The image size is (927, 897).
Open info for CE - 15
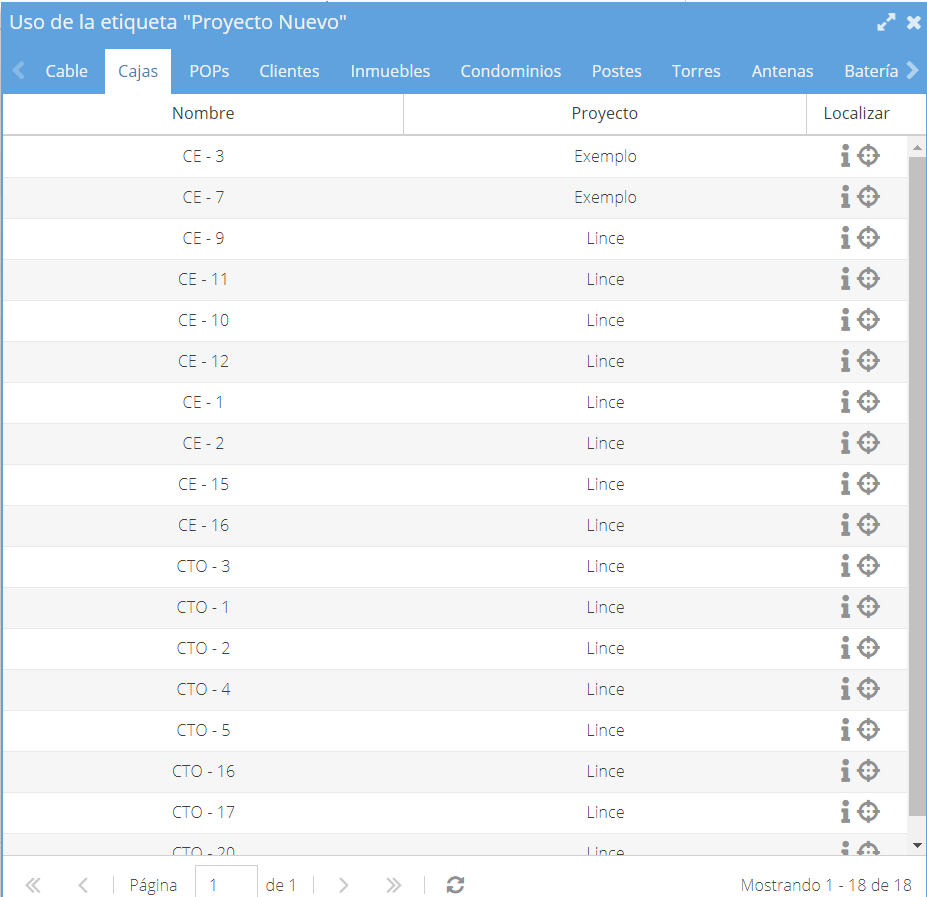coord(845,484)
